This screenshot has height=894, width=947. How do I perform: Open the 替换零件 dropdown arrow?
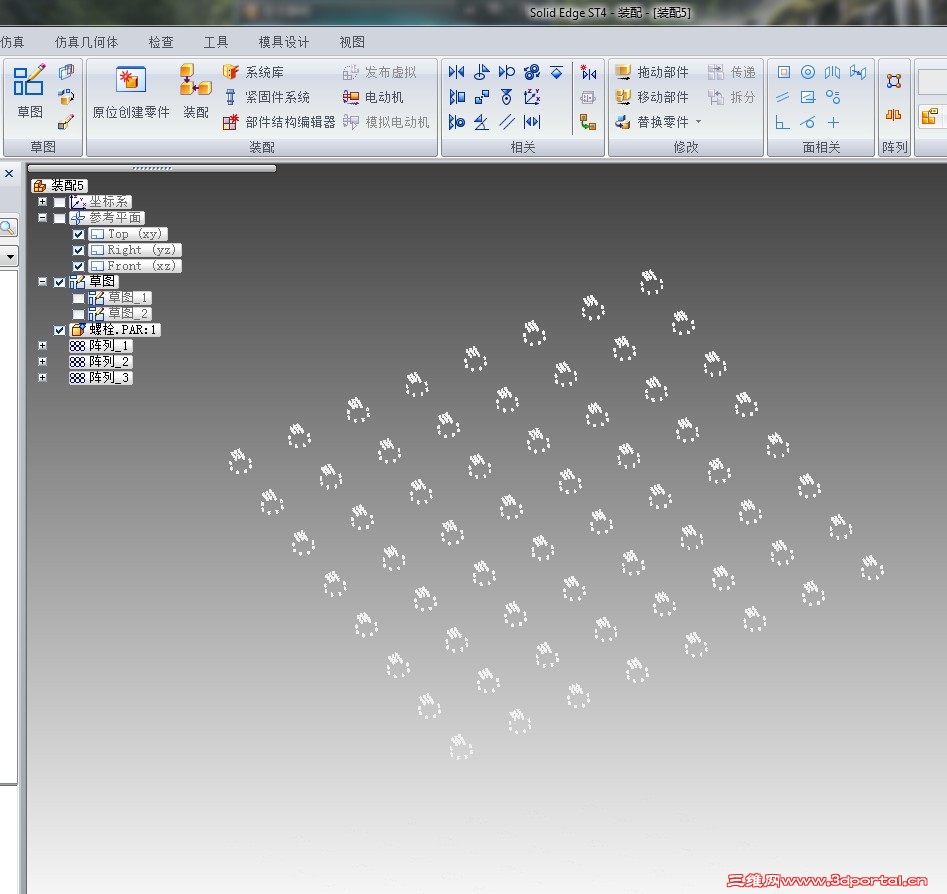coord(699,122)
